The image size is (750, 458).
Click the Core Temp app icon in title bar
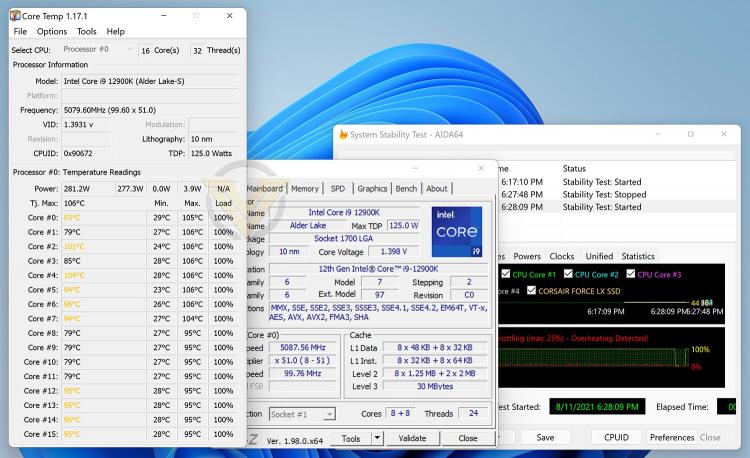coord(15,16)
